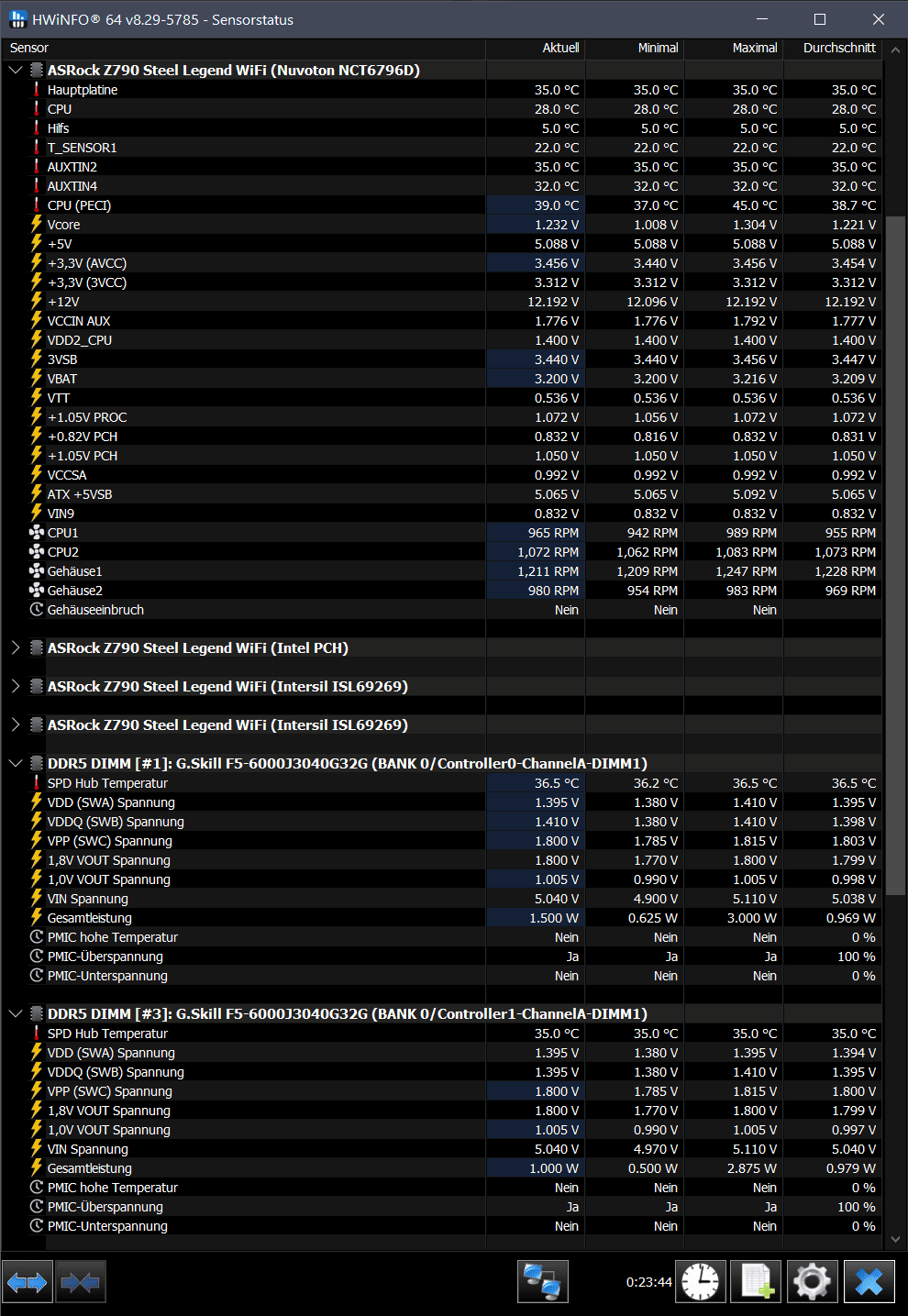Expand the second Intersil ISL69269 group

click(x=16, y=725)
